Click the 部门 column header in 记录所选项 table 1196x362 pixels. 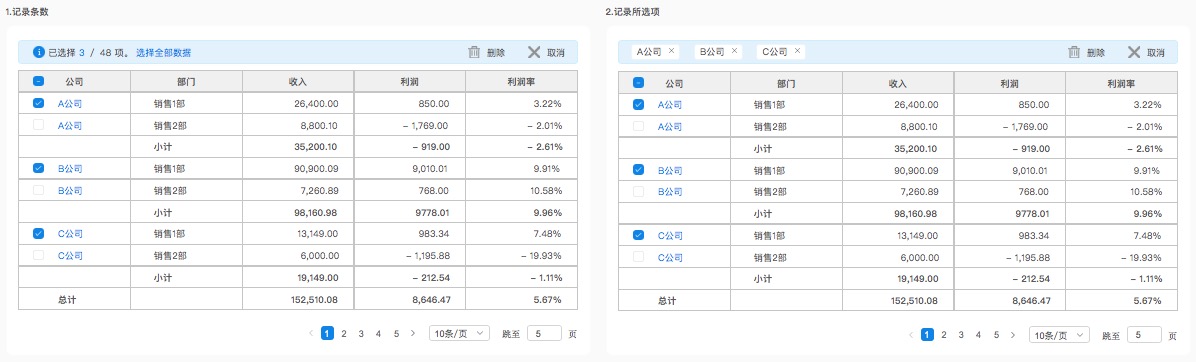(786, 82)
